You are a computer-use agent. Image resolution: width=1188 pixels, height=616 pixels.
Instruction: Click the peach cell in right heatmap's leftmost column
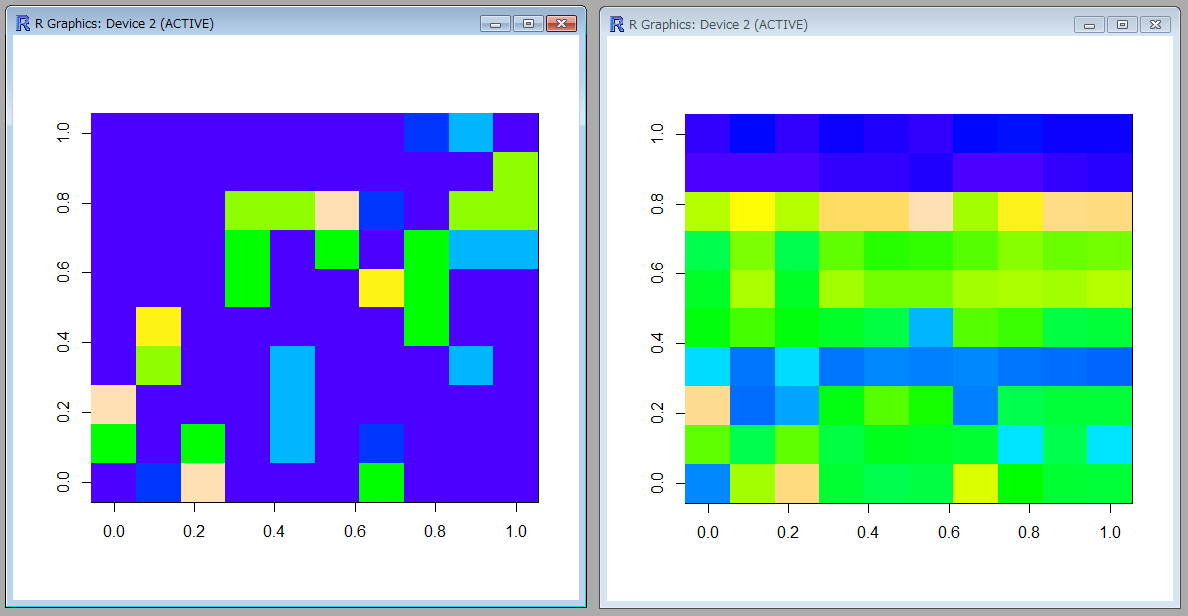point(707,404)
